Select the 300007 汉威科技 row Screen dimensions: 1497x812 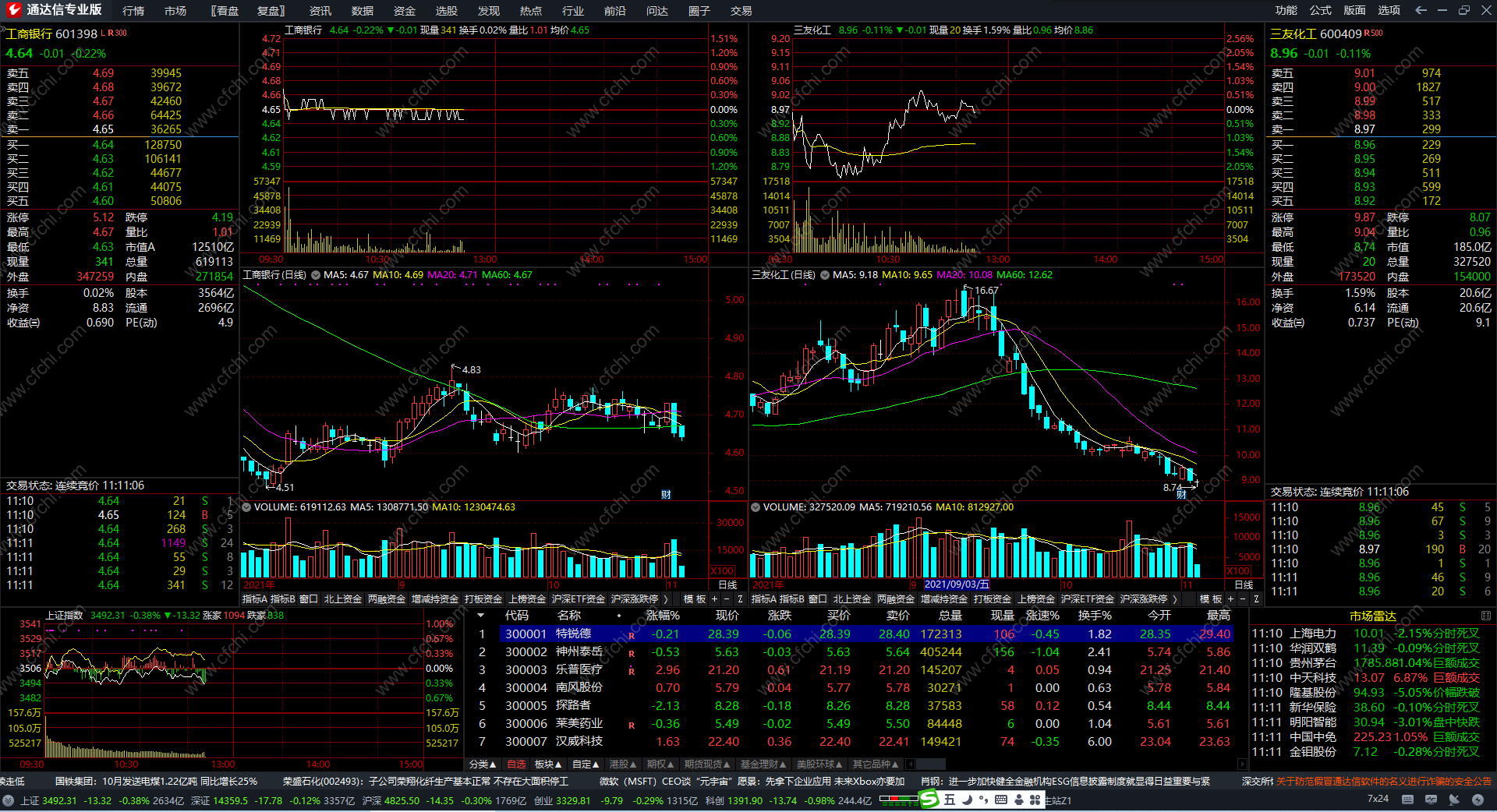click(x=851, y=741)
